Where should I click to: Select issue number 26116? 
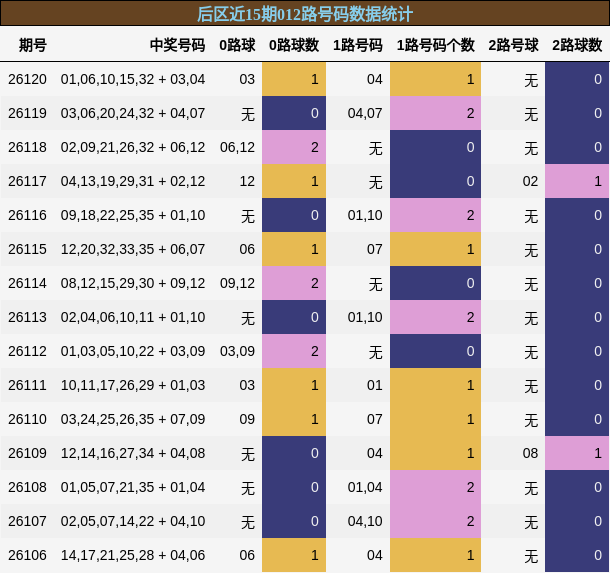[27, 215]
